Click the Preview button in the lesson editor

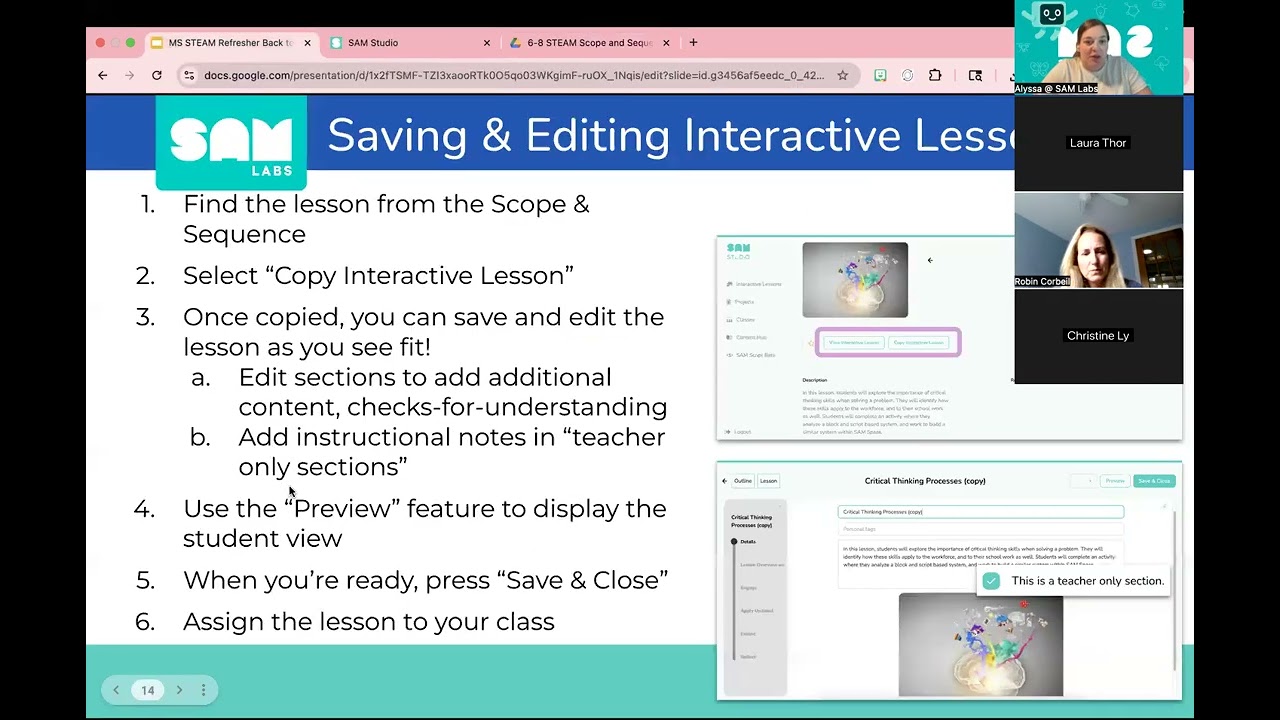point(1115,481)
